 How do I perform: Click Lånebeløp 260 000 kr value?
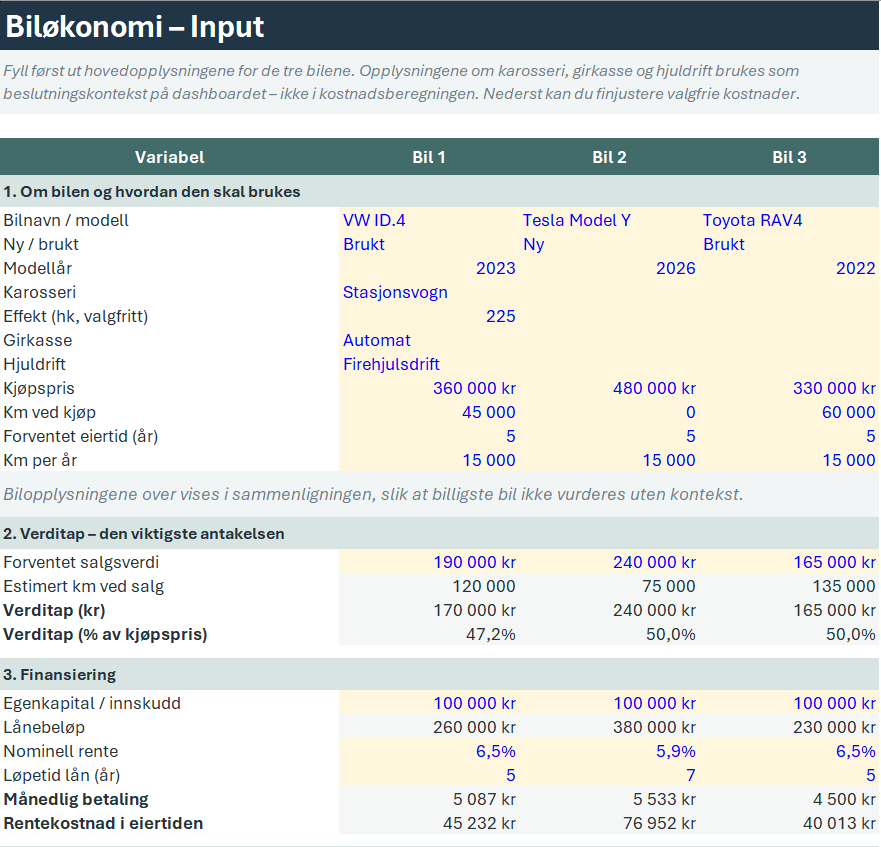(x=474, y=727)
